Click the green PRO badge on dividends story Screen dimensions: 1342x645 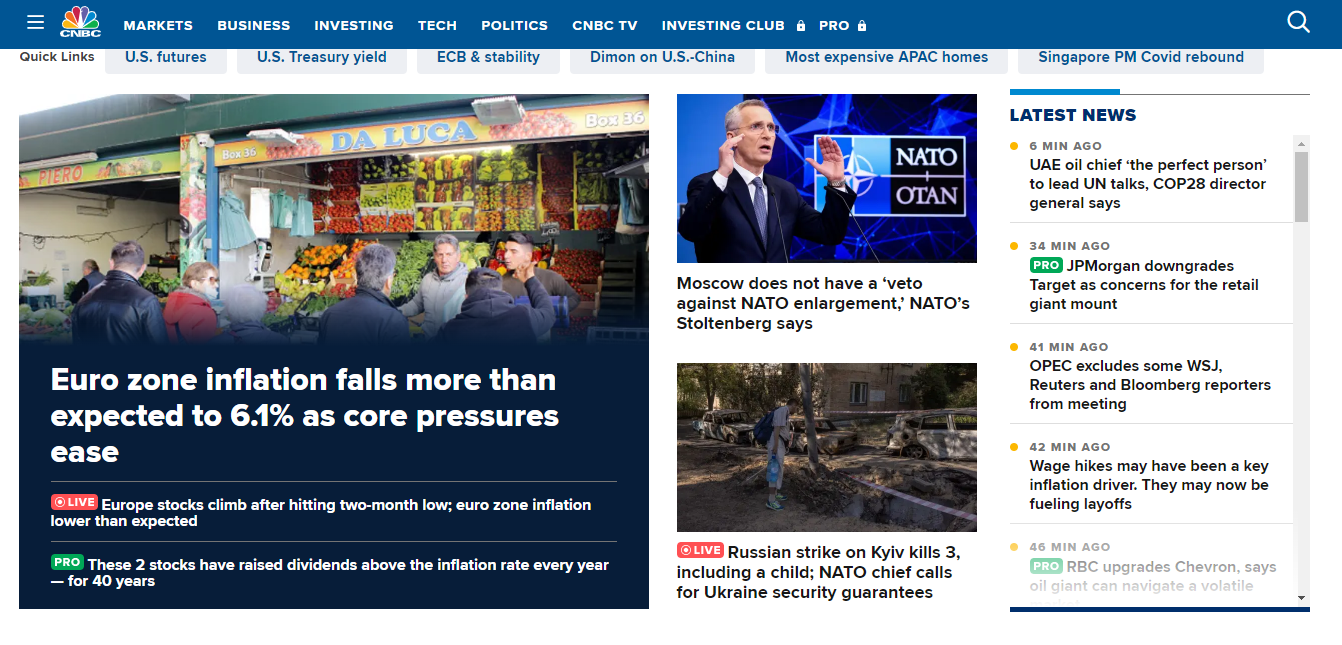click(x=67, y=563)
